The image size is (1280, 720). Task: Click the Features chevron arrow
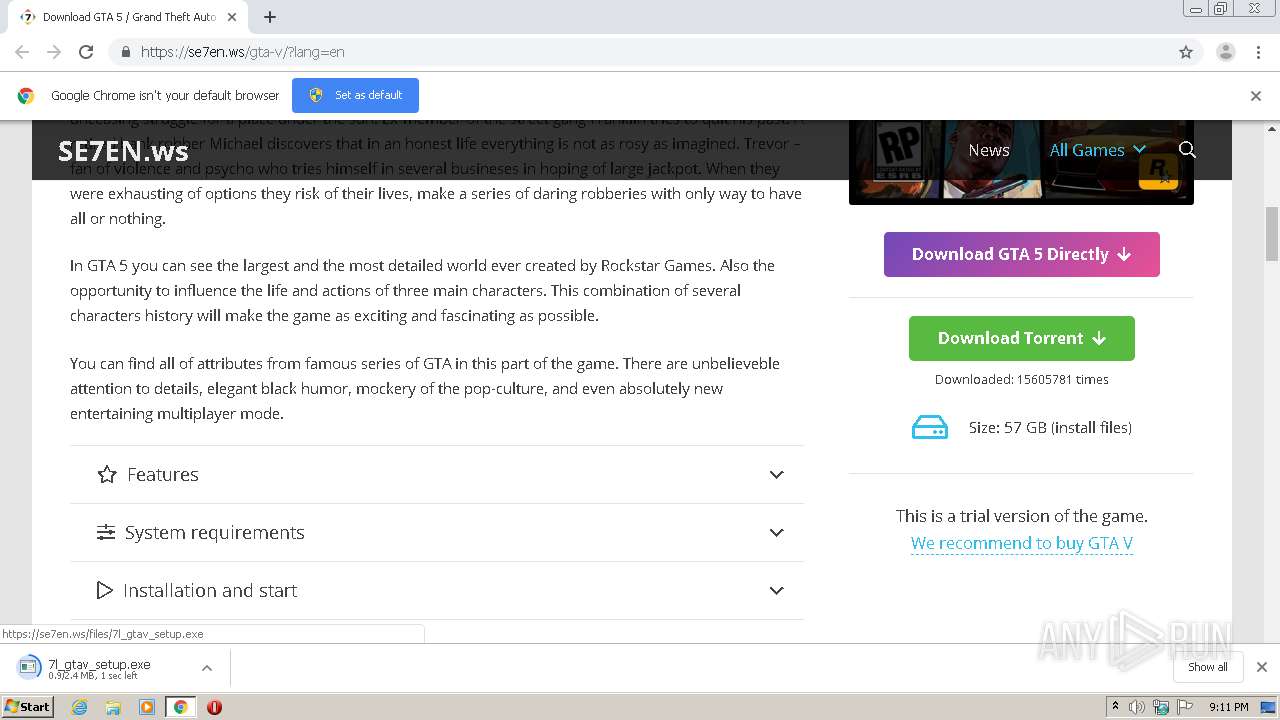pos(776,475)
